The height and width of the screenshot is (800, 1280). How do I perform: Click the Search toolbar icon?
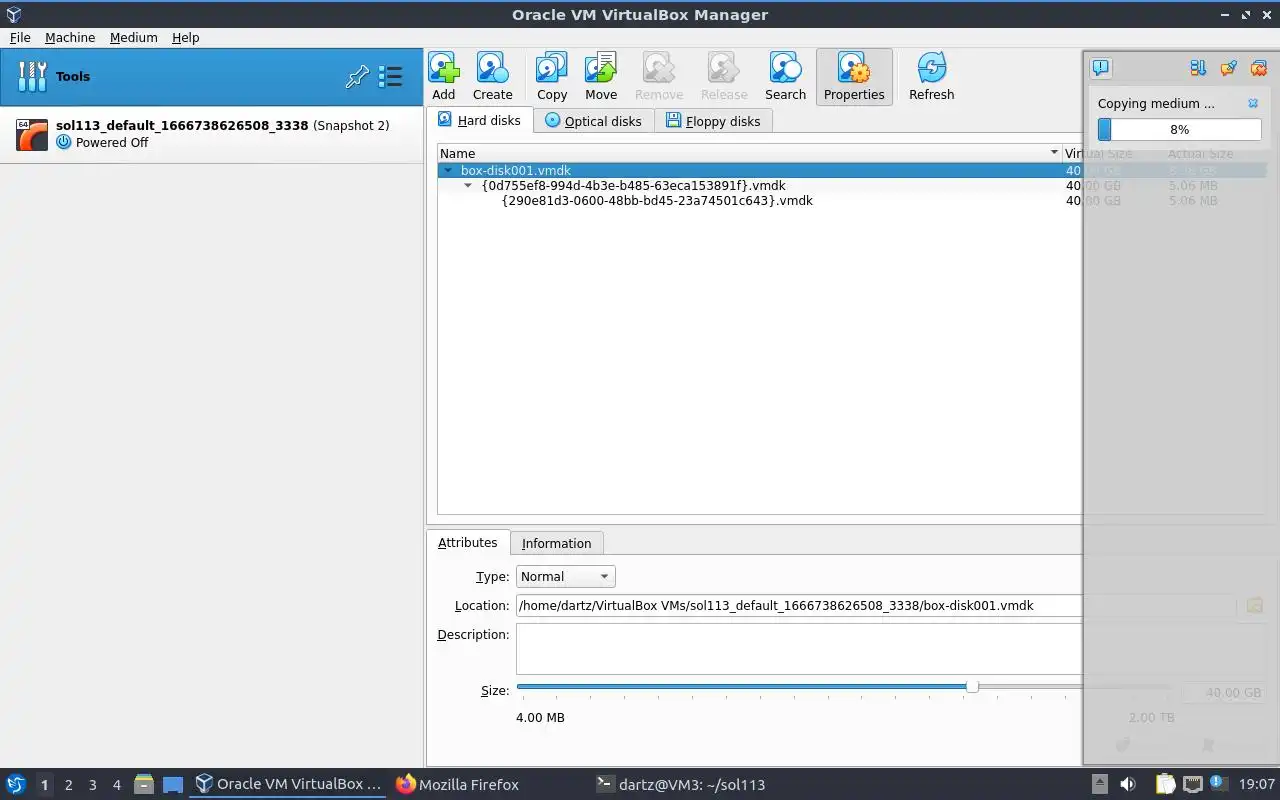pos(785,68)
